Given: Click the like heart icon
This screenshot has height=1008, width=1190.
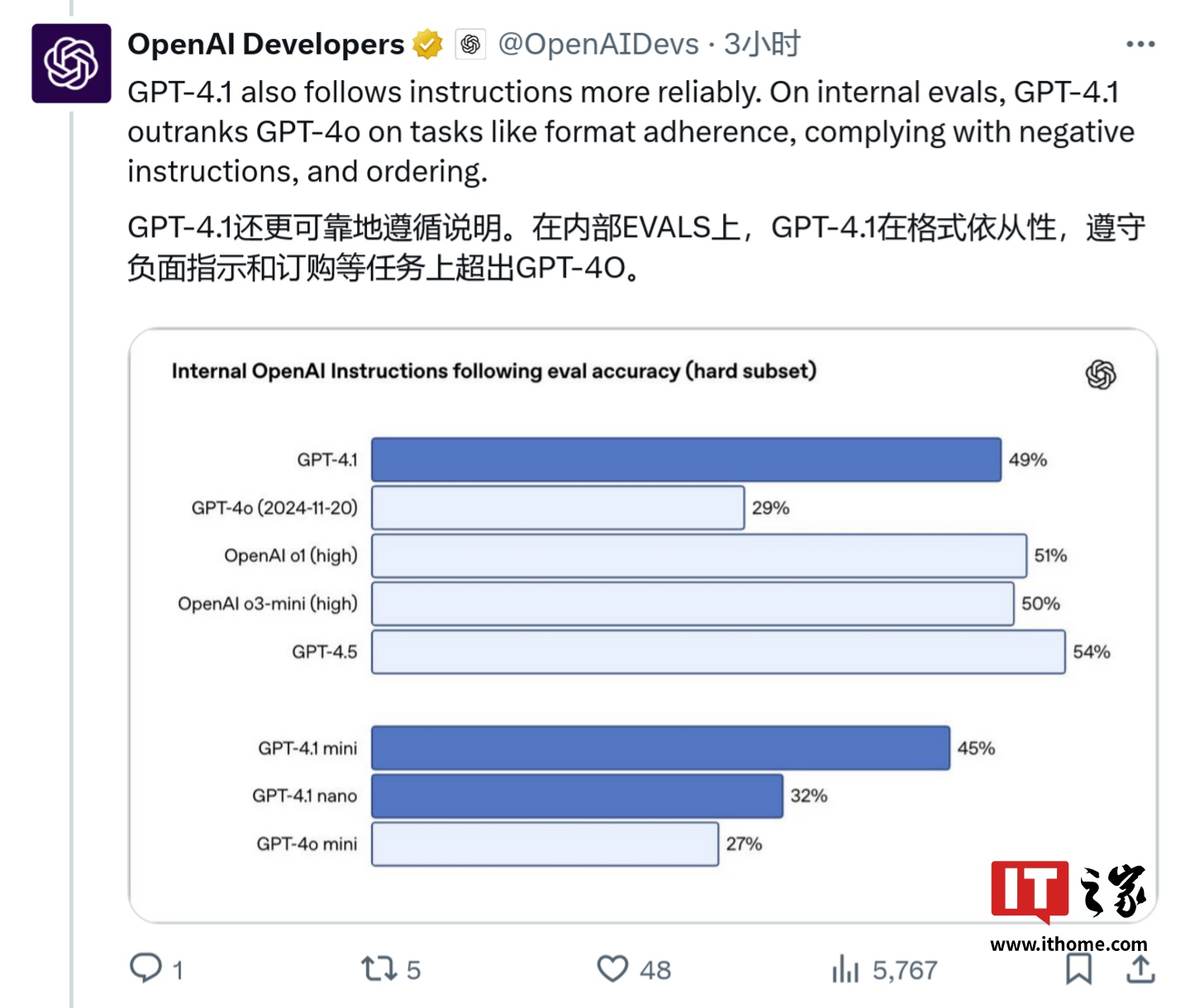Looking at the screenshot, I should (x=615, y=969).
